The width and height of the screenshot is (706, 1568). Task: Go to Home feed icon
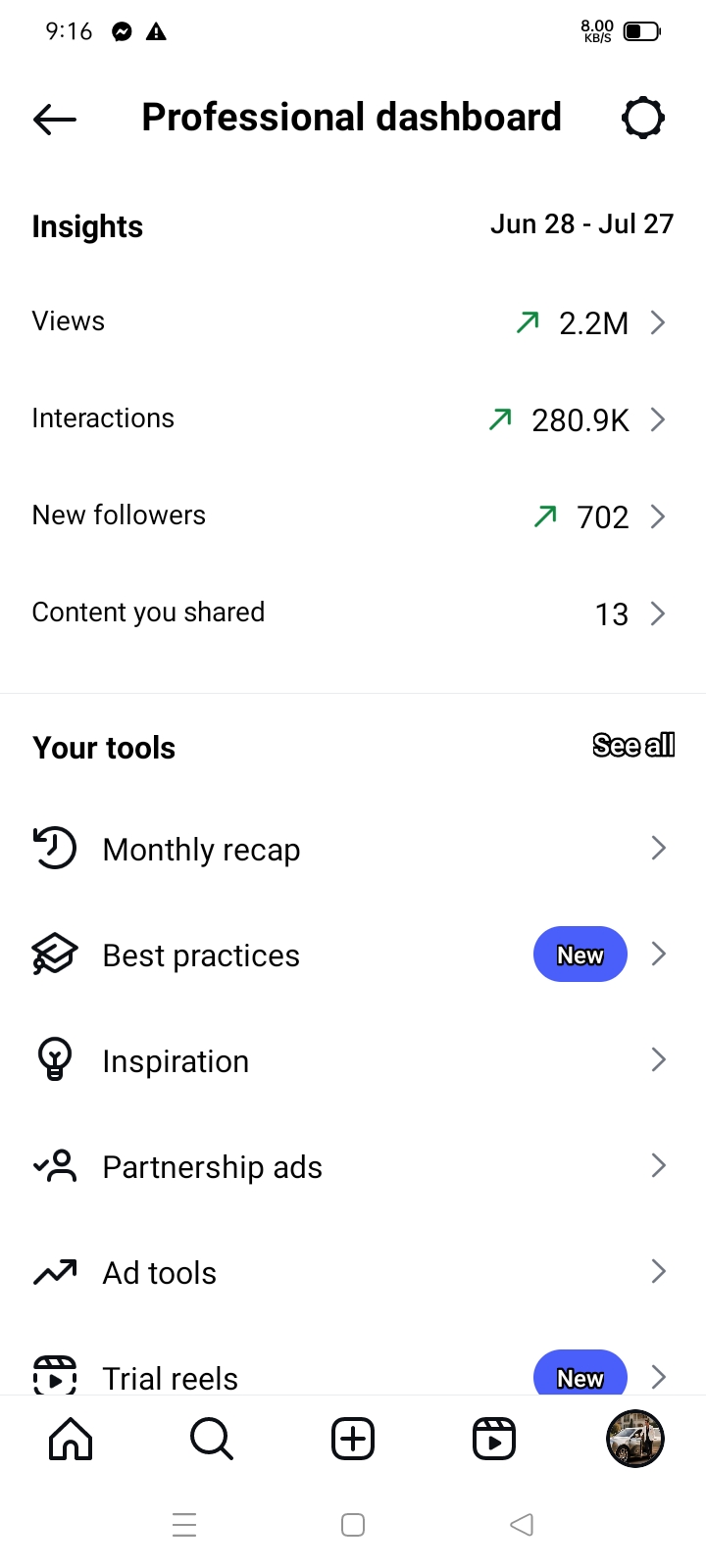pos(71,1439)
